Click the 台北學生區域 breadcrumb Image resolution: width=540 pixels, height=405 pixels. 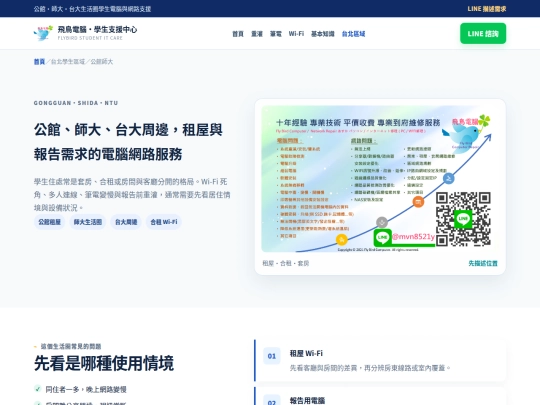point(68,62)
